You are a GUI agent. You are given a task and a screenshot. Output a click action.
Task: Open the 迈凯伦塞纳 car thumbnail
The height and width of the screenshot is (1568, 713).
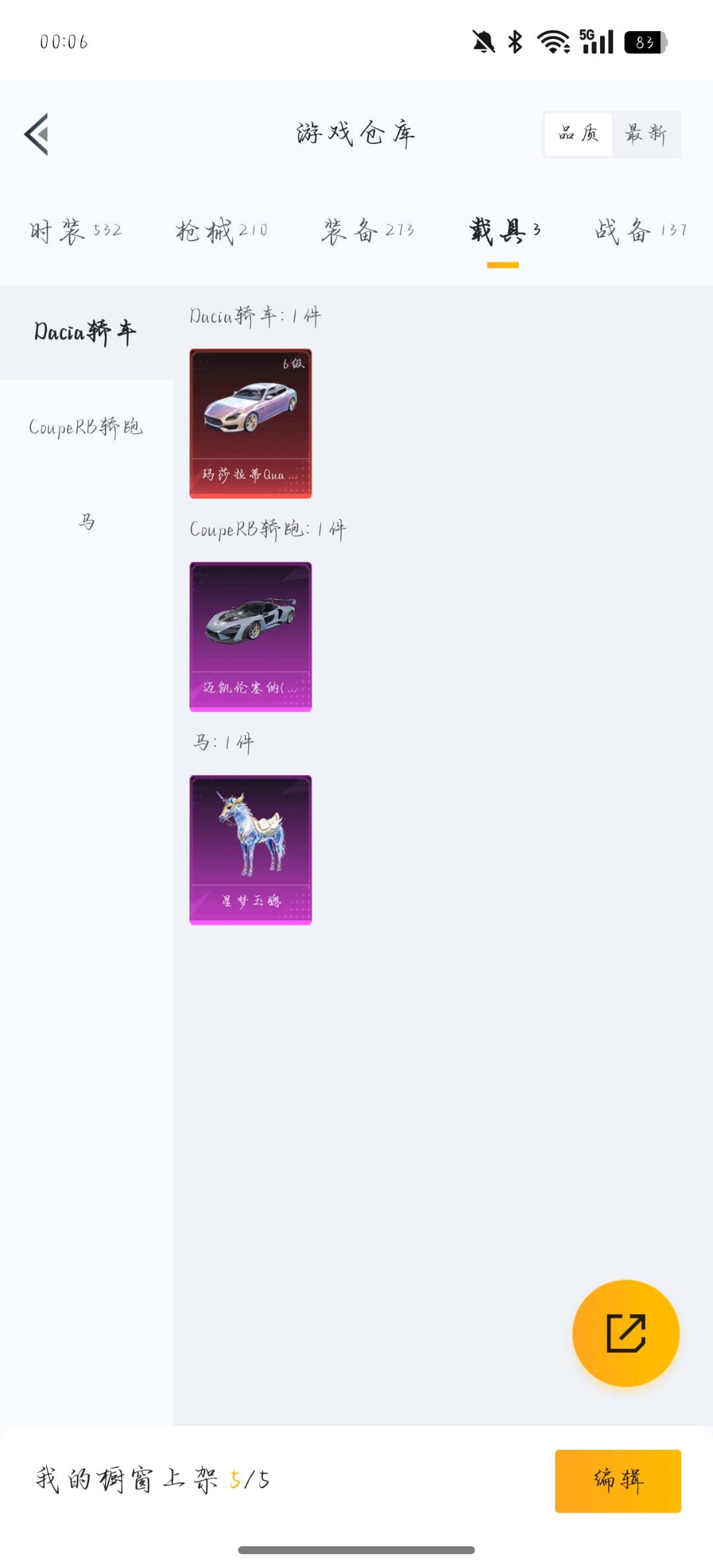tap(251, 636)
